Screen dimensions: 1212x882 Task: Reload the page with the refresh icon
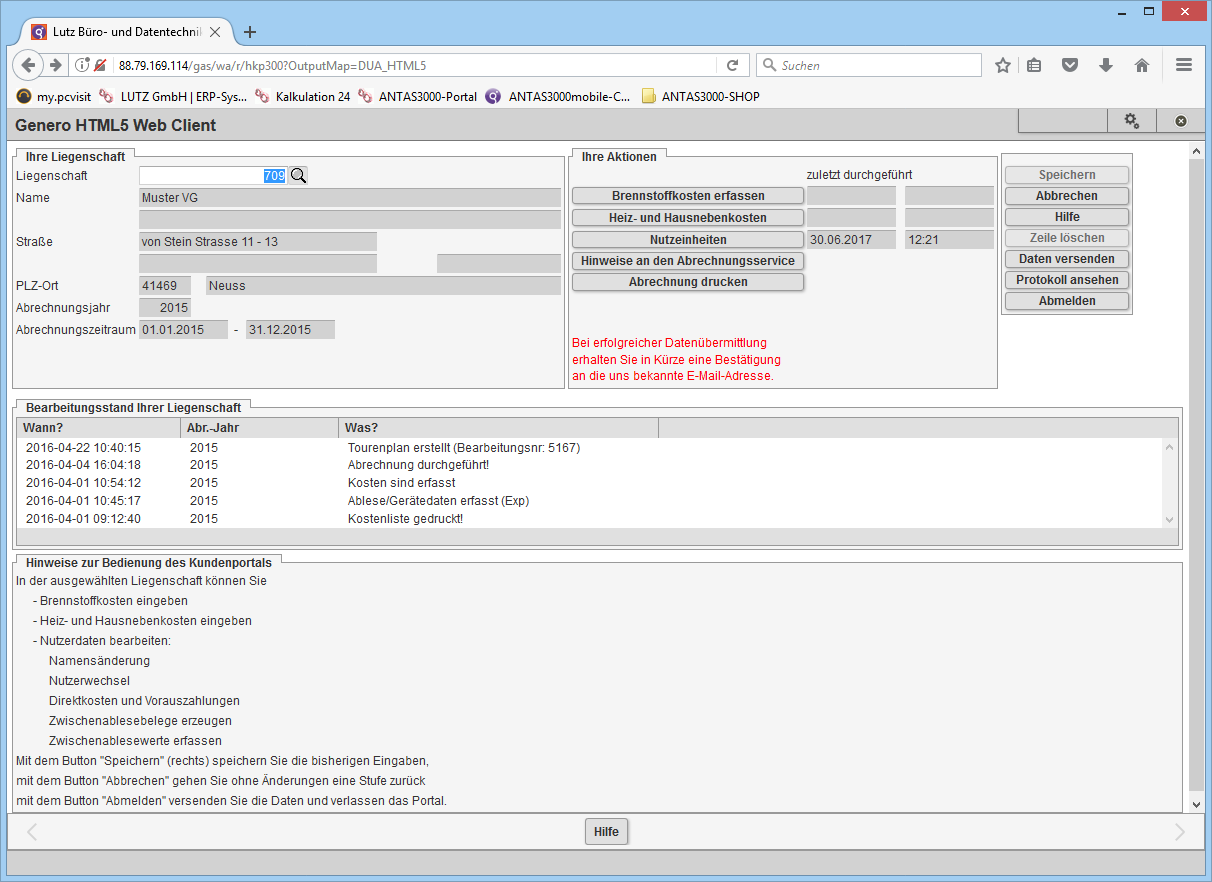(x=732, y=65)
